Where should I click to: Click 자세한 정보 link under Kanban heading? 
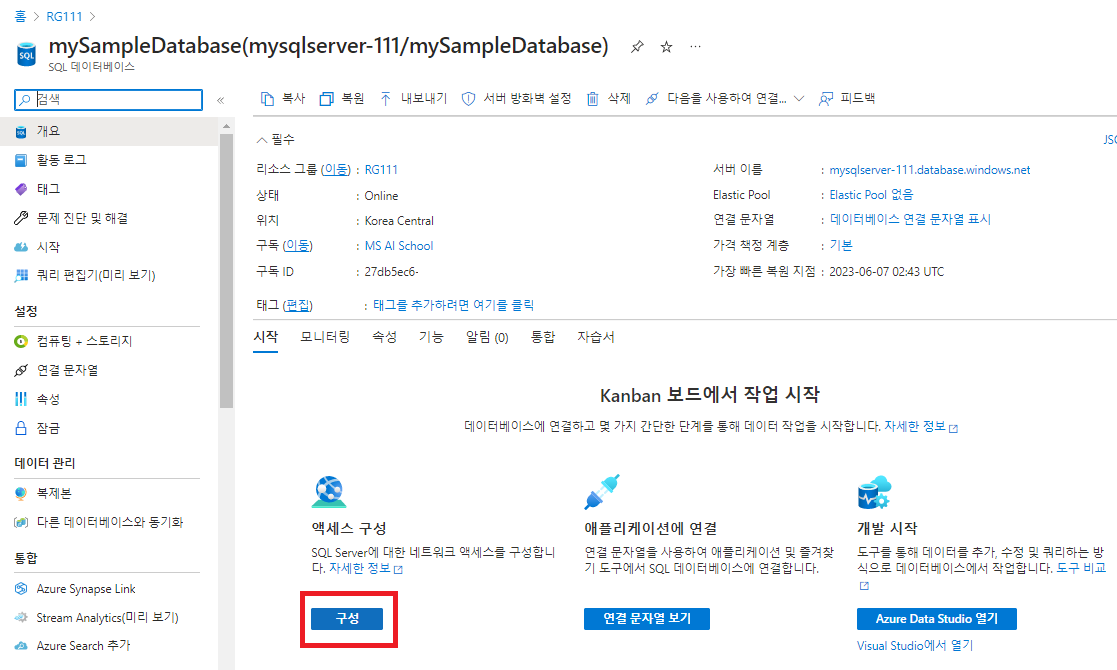[x=920, y=426]
